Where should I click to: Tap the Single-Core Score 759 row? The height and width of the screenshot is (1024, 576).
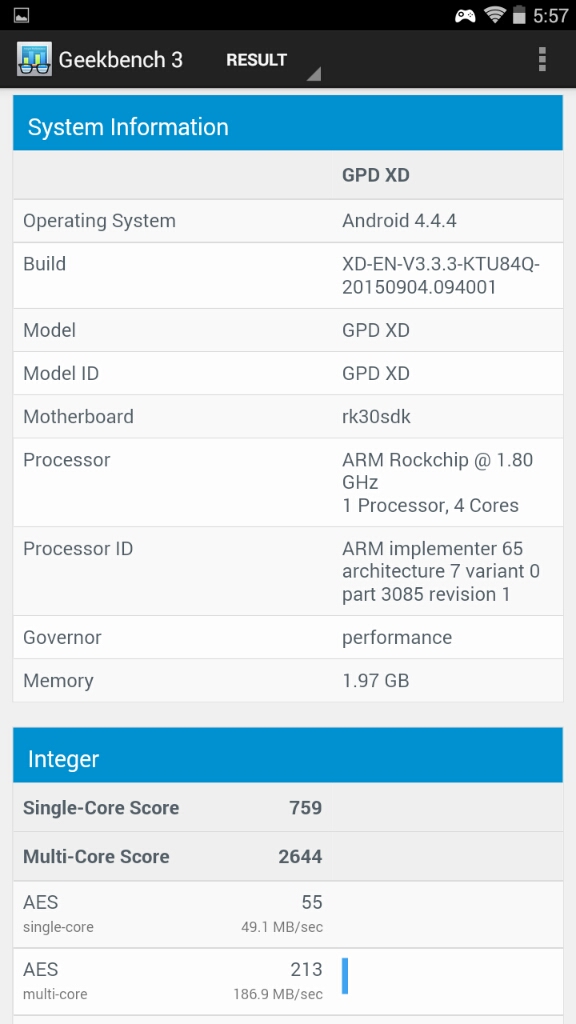click(288, 807)
